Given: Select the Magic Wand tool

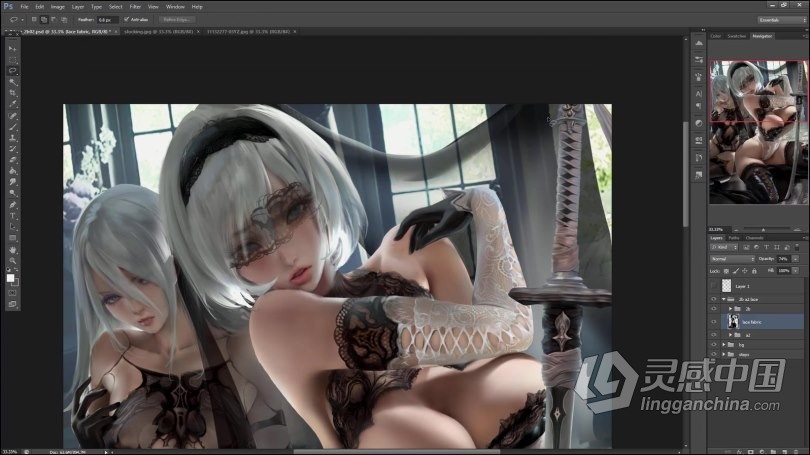Looking at the screenshot, I should [12, 82].
